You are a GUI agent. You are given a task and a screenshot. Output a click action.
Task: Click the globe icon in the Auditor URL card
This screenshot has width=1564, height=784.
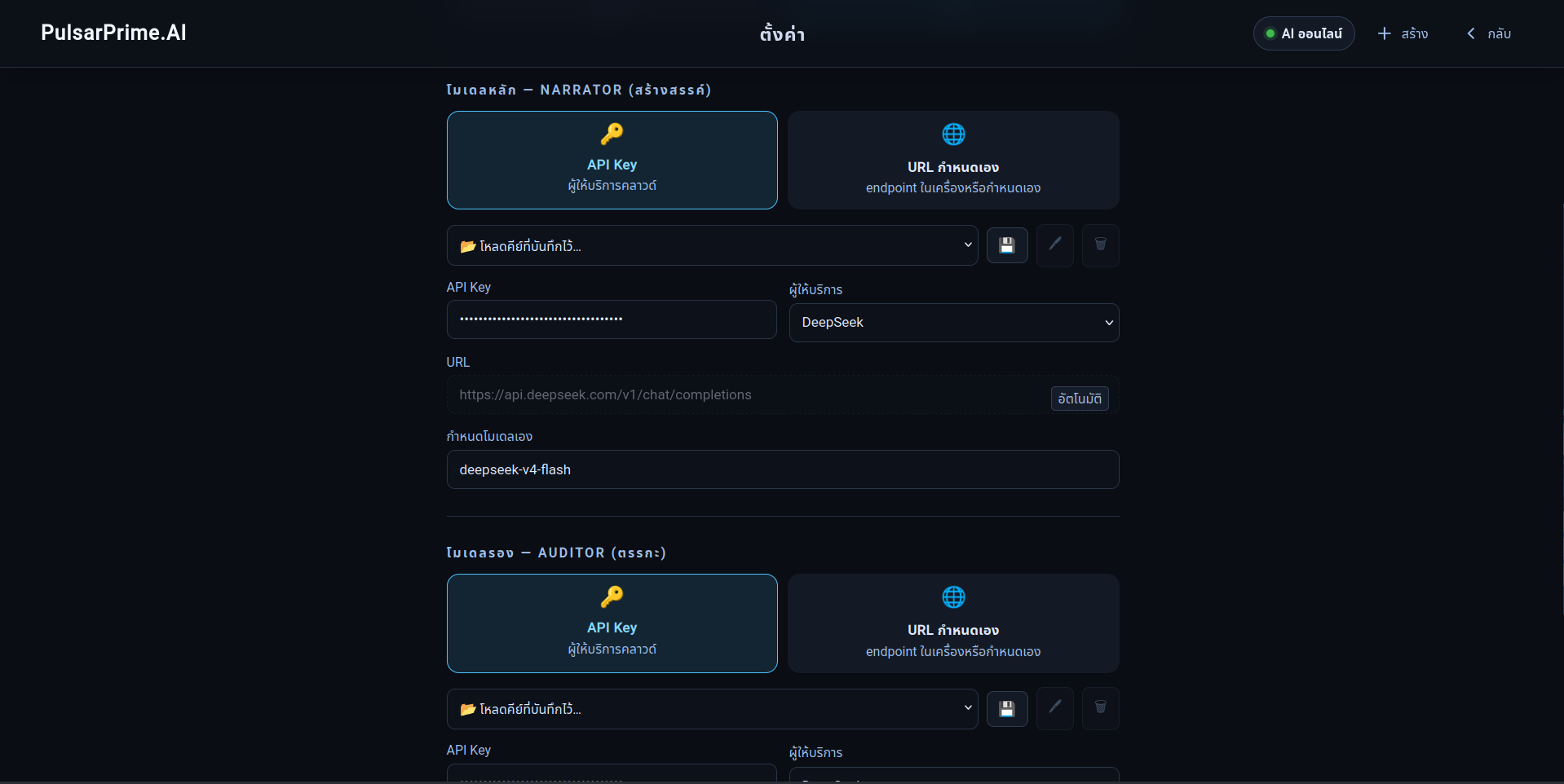953,597
